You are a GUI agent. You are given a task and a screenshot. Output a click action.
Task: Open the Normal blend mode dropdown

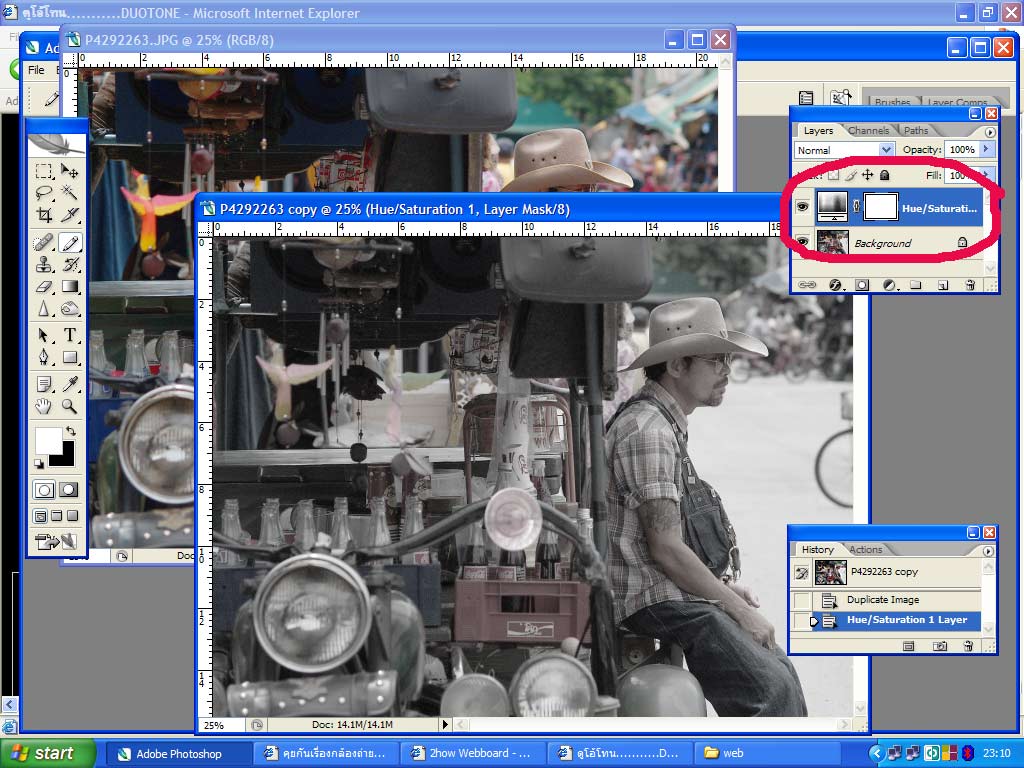coord(844,149)
